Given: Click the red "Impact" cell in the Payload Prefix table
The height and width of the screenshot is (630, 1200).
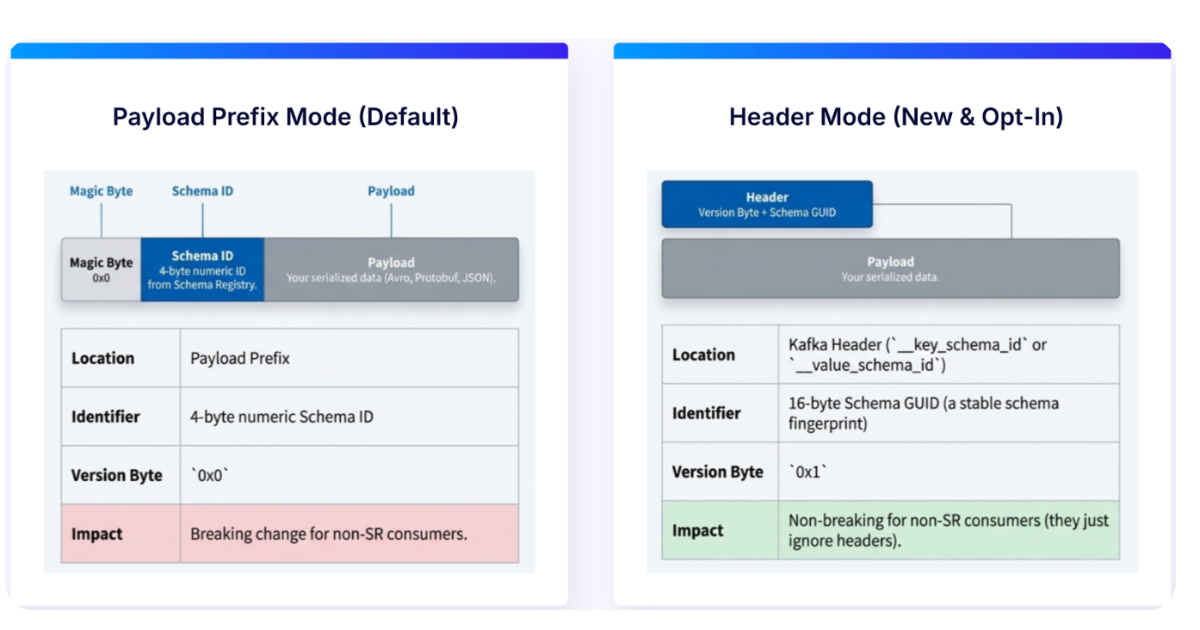Looking at the screenshot, I should pos(121,533).
